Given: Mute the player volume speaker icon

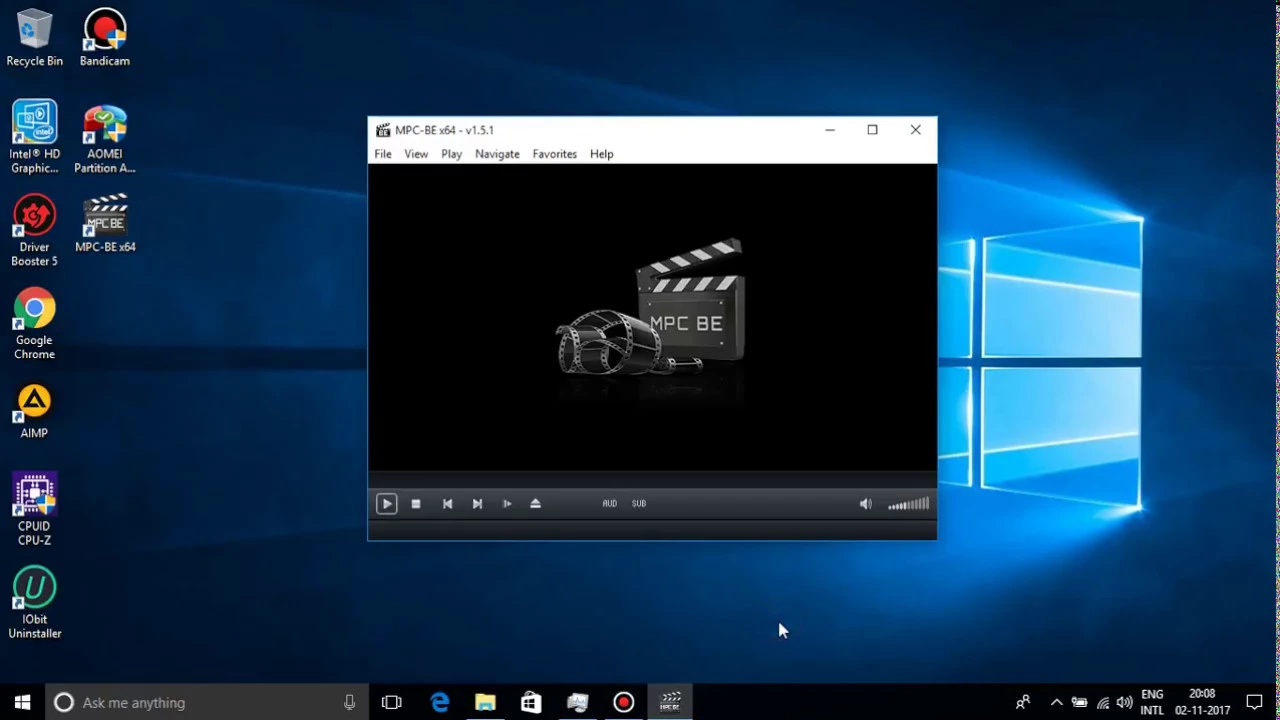Looking at the screenshot, I should [865, 504].
